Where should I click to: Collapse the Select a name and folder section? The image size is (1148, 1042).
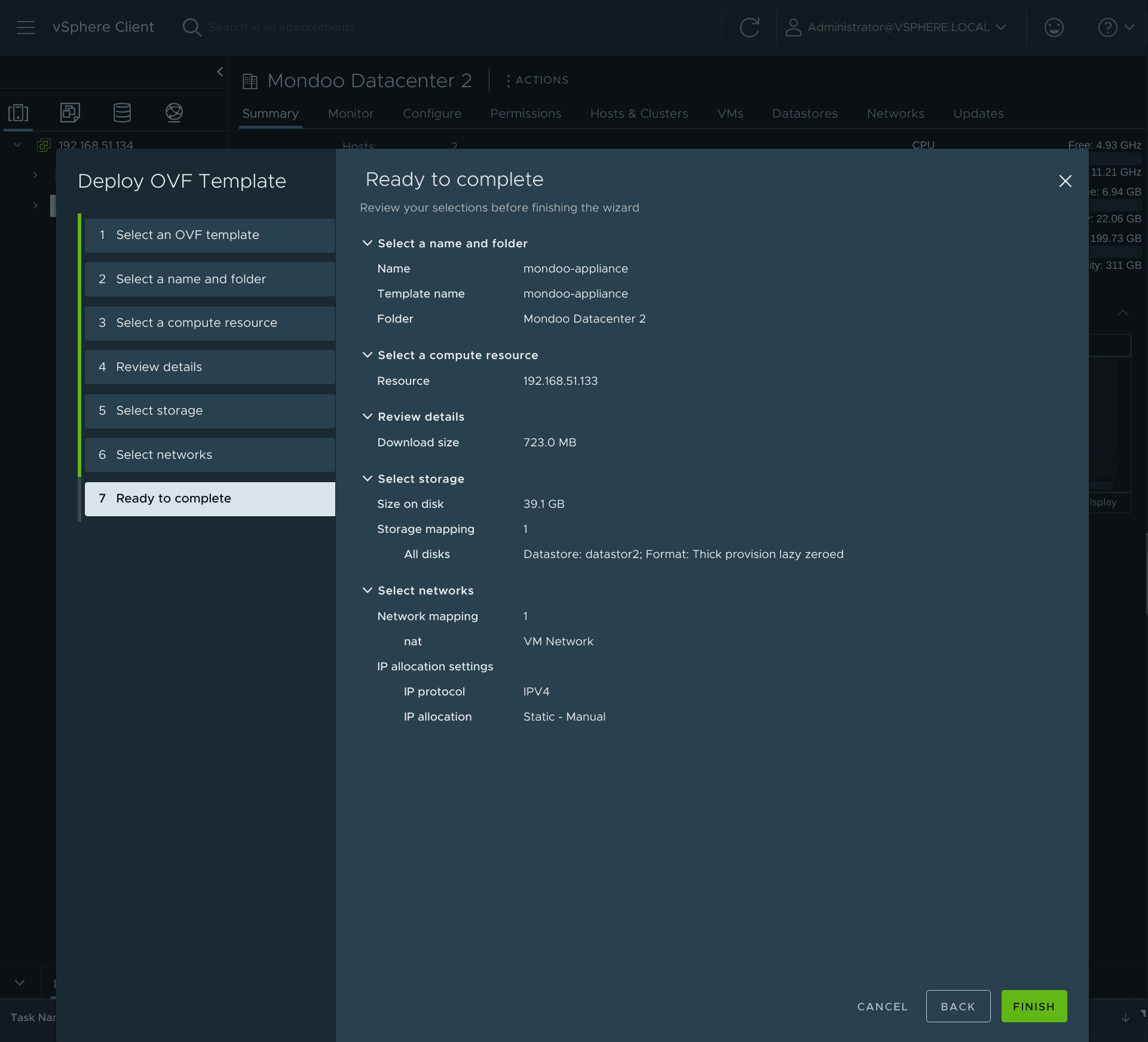pos(368,243)
